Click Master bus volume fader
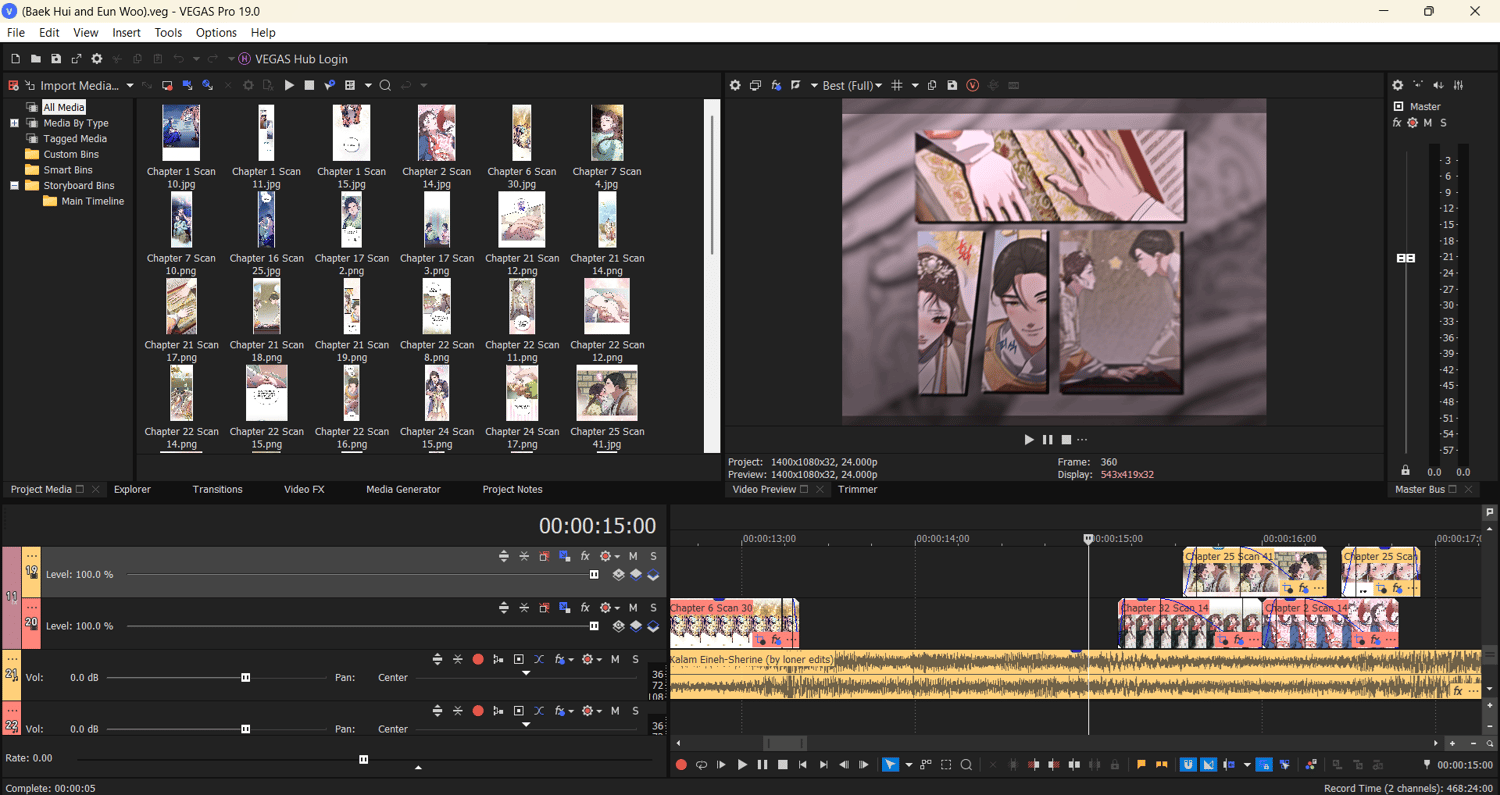Viewport: 1500px width, 795px height. point(1406,258)
